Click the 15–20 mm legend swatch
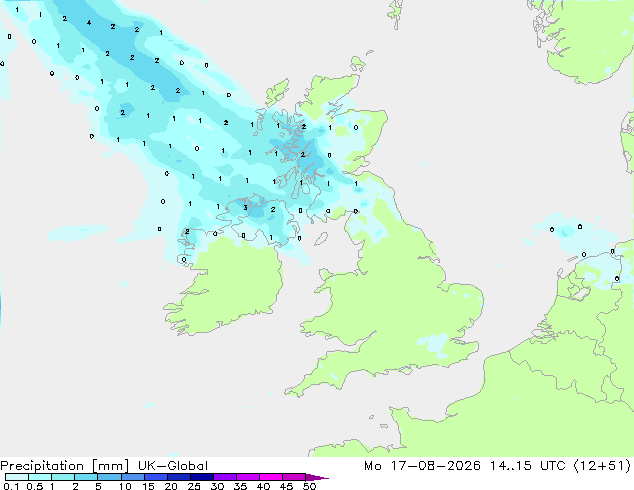Screen dimensions: 634x490 155,477
